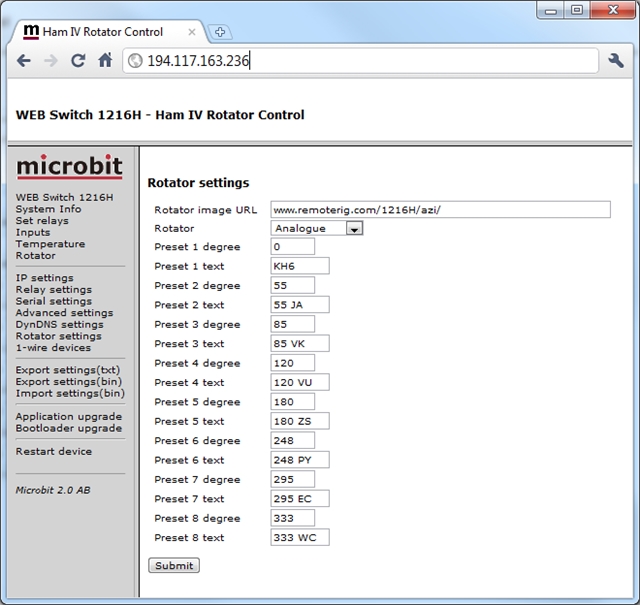Close the Ham IV Rotator Control tab
The height and width of the screenshot is (605, 640).
191,32
